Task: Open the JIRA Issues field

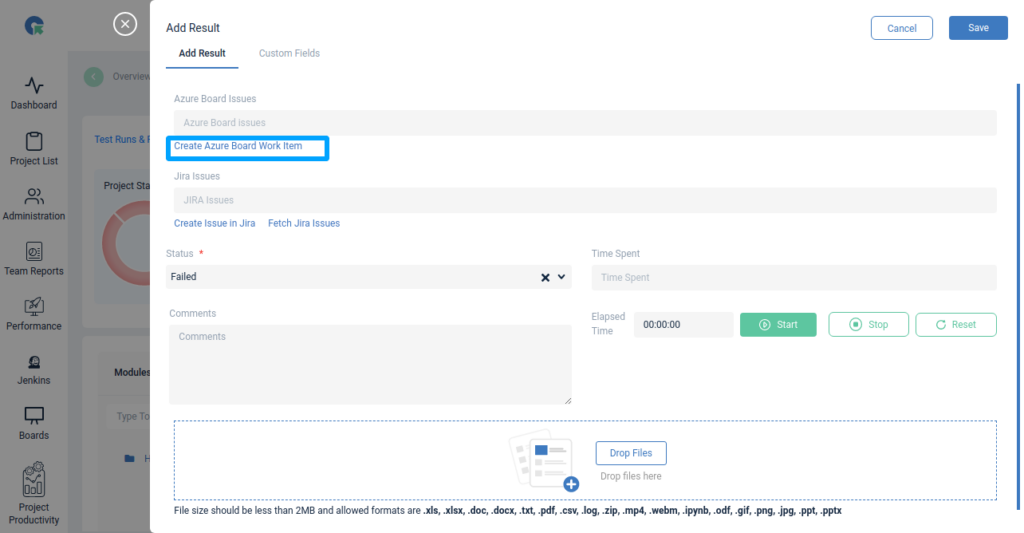Action: [x=585, y=200]
